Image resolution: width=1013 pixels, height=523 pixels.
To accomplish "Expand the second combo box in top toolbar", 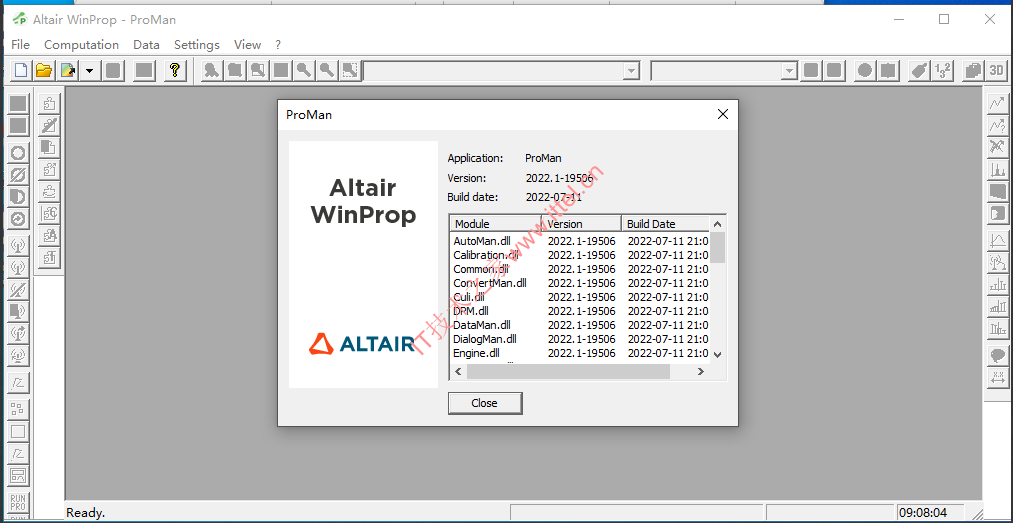I will 789,71.
